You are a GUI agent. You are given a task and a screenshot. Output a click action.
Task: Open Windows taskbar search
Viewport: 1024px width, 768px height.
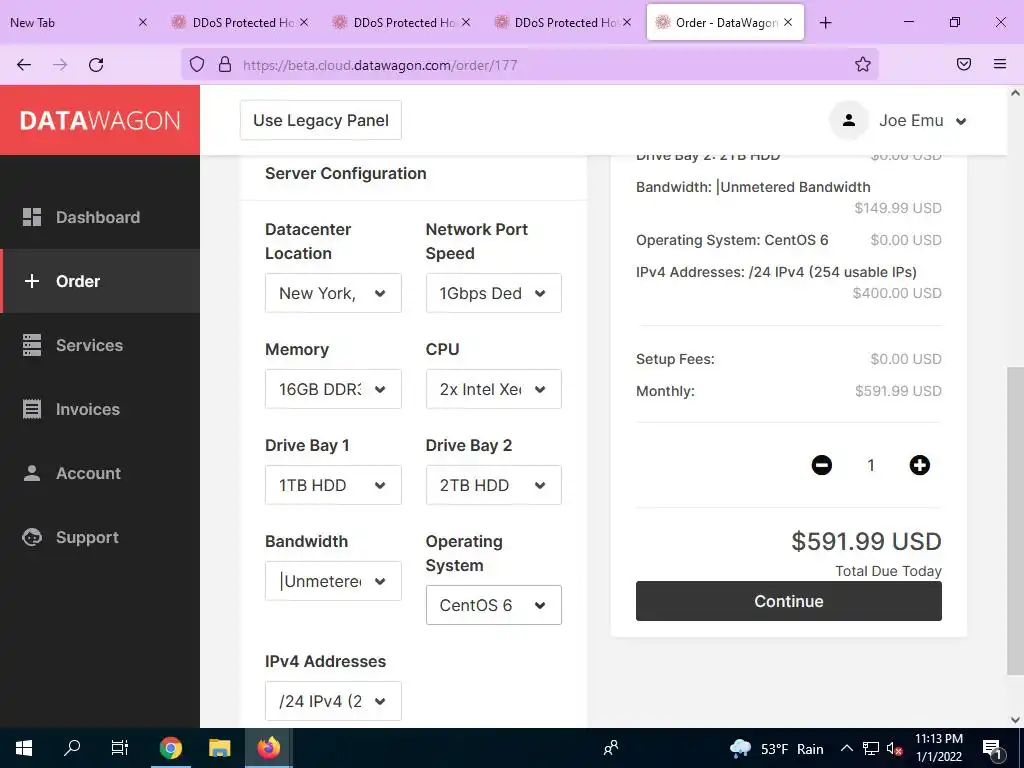pos(72,748)
